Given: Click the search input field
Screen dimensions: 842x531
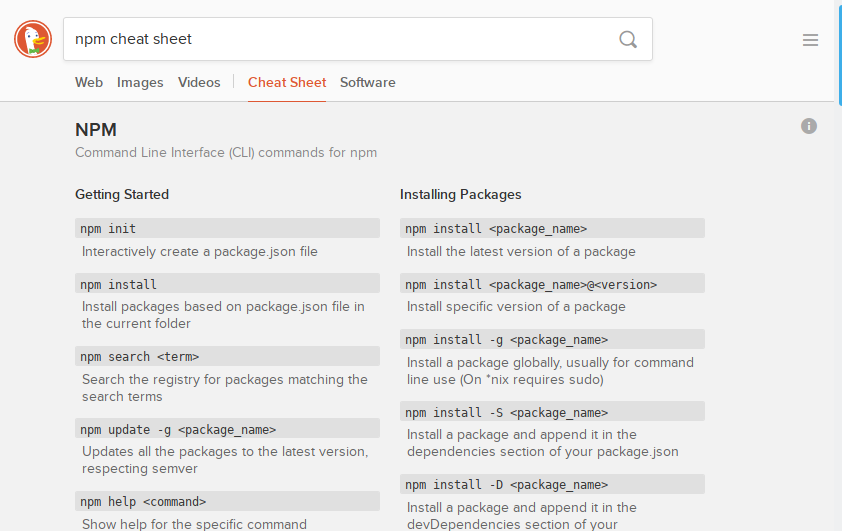Looking at the screenshot, I should point(340,40).
